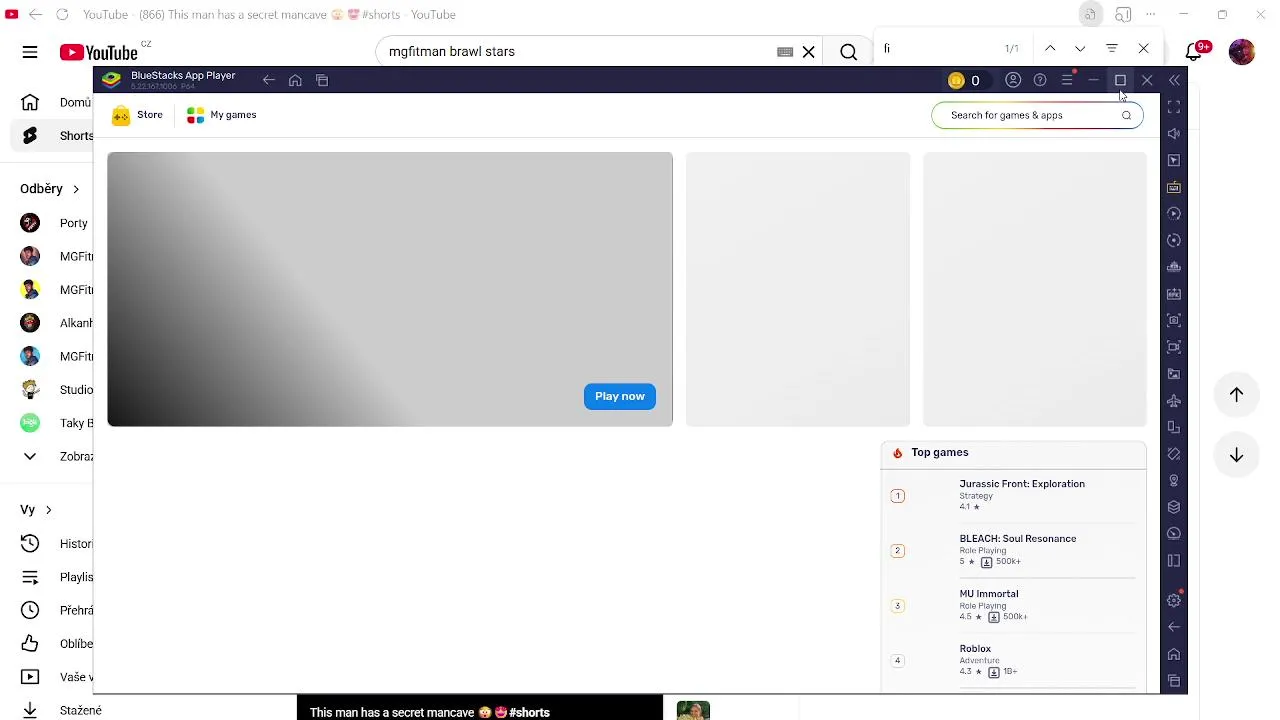Open set location pin icon in BlueStacks

[1174, 480]
